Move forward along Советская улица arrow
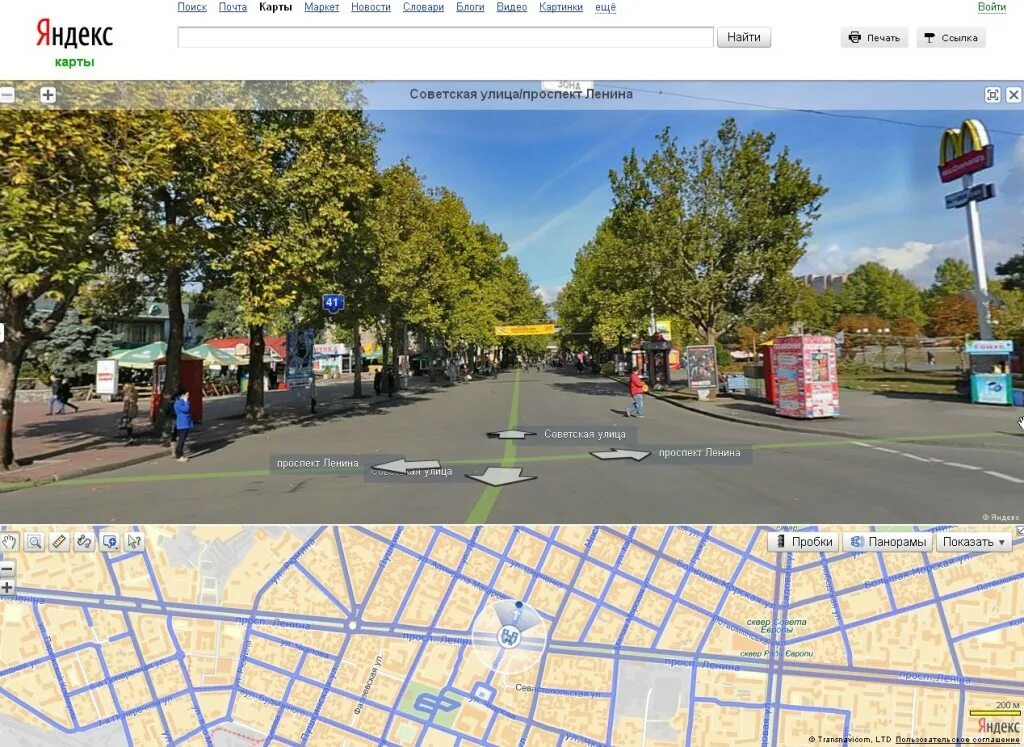This screenshot has width=1024, height=747. pos(511,434)
